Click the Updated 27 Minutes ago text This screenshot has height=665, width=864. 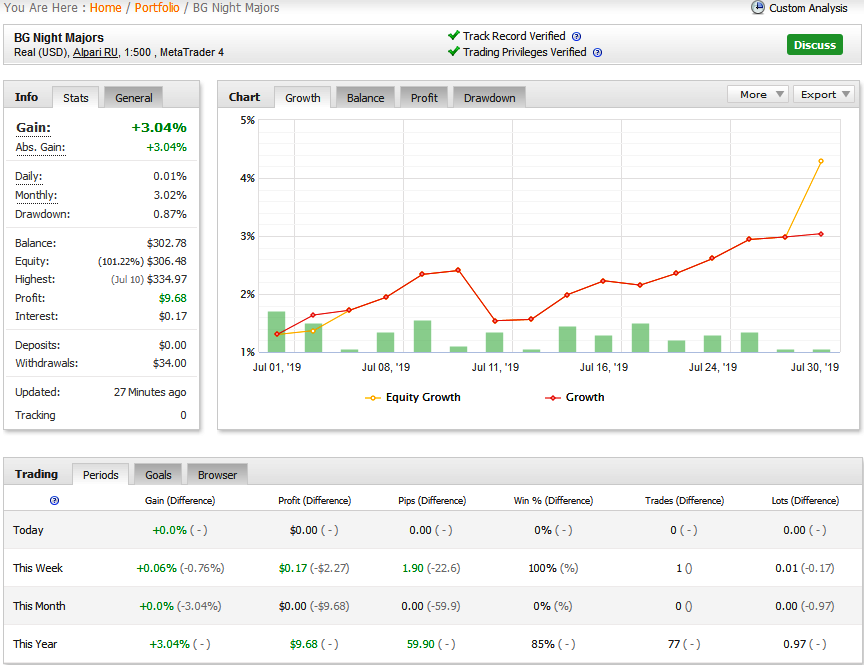tap(150, 392)
